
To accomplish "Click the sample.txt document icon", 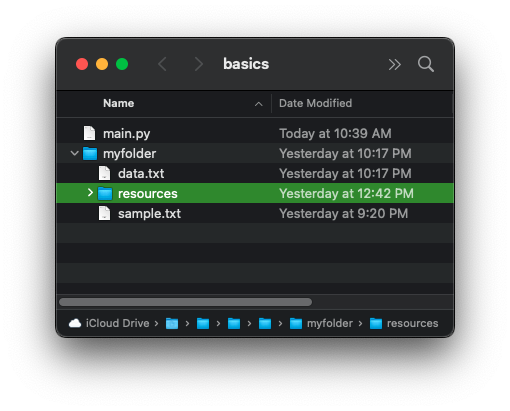I will click(104, 213).
